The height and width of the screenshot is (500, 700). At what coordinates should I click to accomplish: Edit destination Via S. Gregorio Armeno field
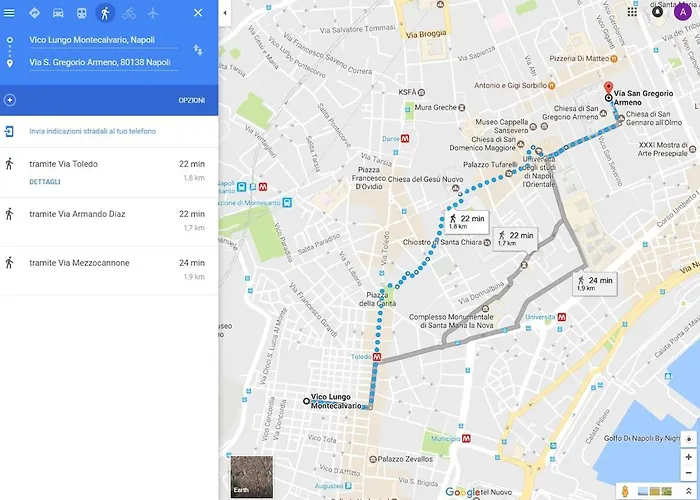click(103, 62)
